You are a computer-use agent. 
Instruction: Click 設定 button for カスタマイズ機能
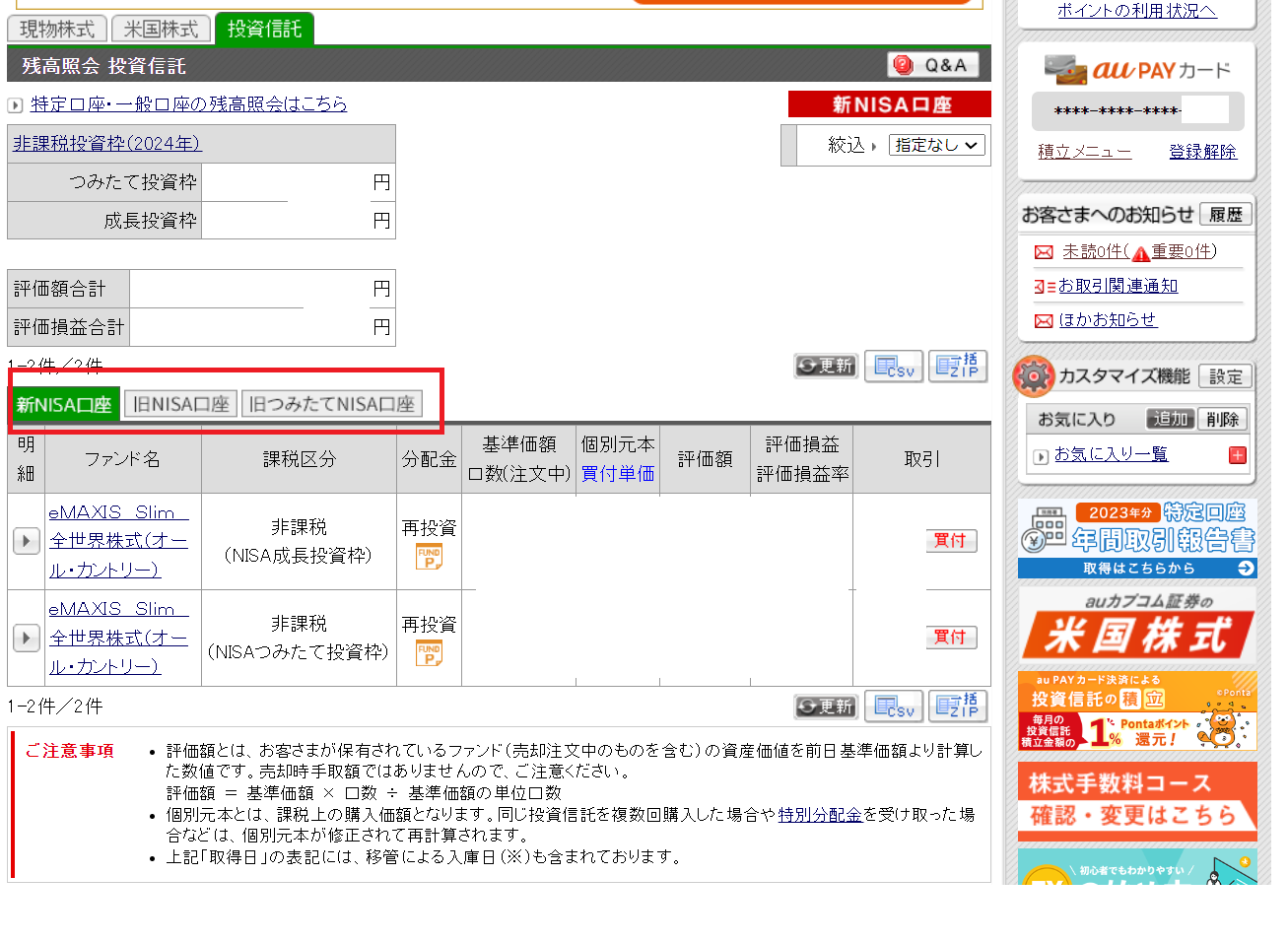[x=1225, y=376]
